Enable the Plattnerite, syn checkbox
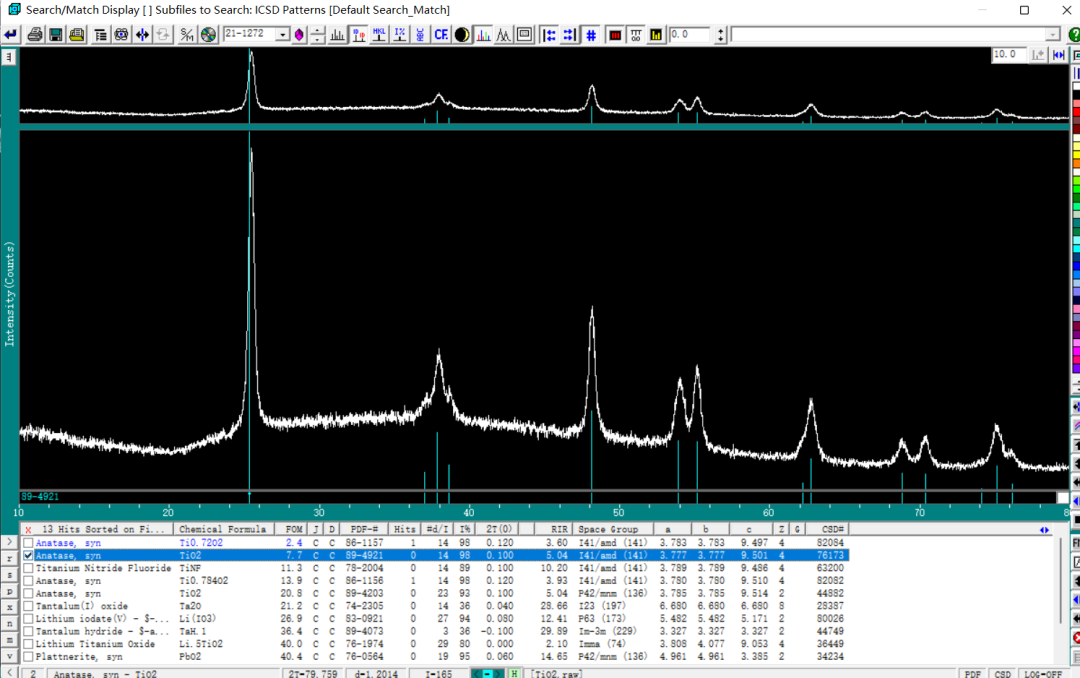The image size is (1080, 678). click(29, 656)
